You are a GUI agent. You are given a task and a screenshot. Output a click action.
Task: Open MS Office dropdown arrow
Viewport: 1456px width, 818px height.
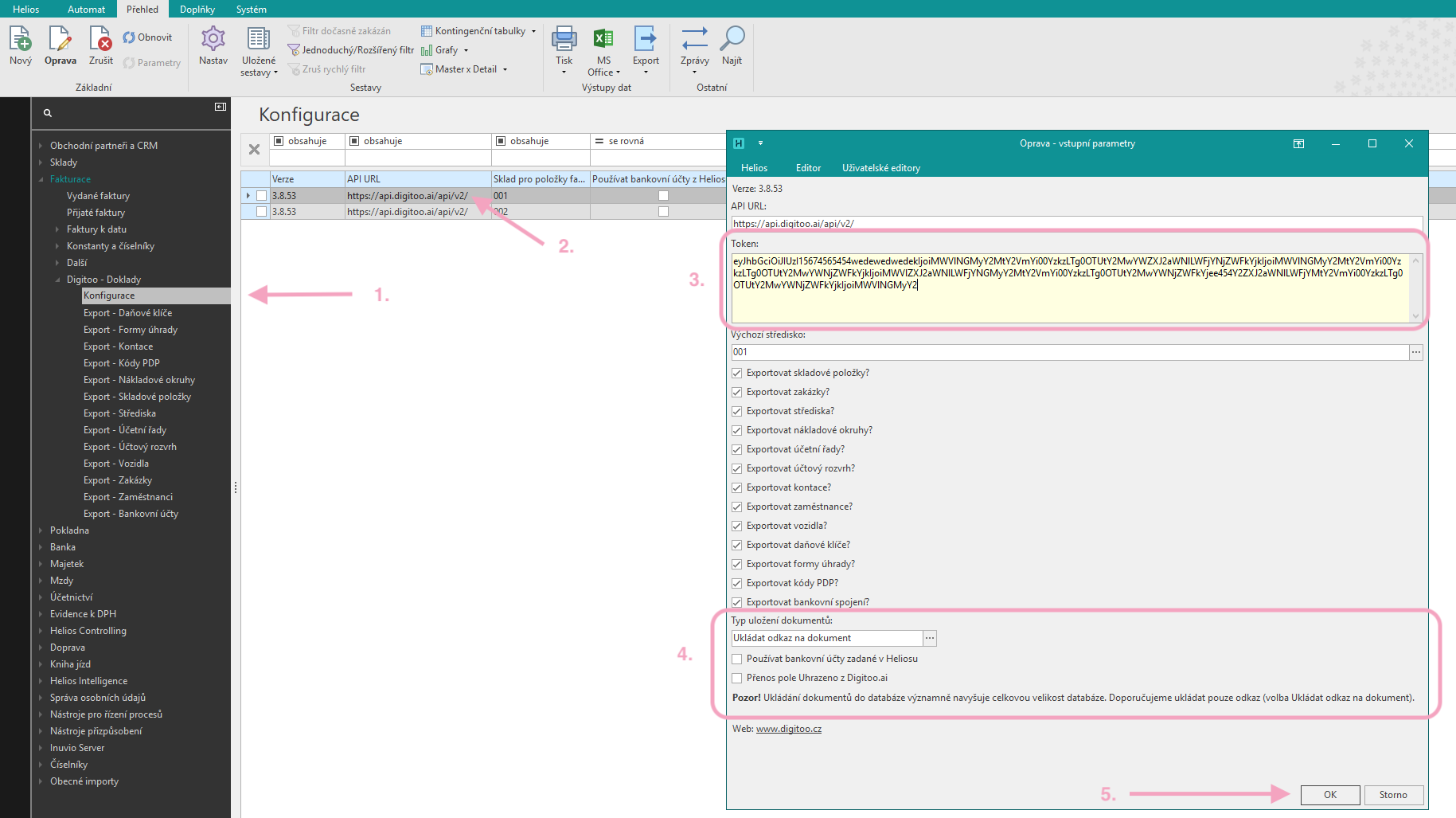point(618,72)
